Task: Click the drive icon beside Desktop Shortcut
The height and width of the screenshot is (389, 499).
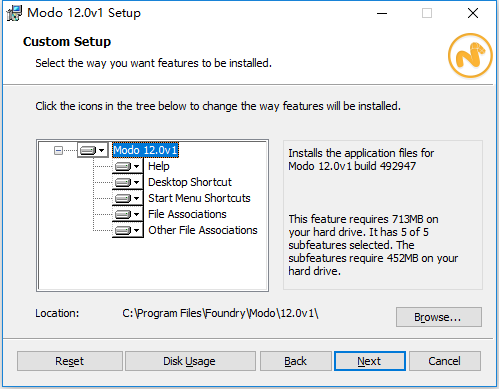Action: point(128,182)
